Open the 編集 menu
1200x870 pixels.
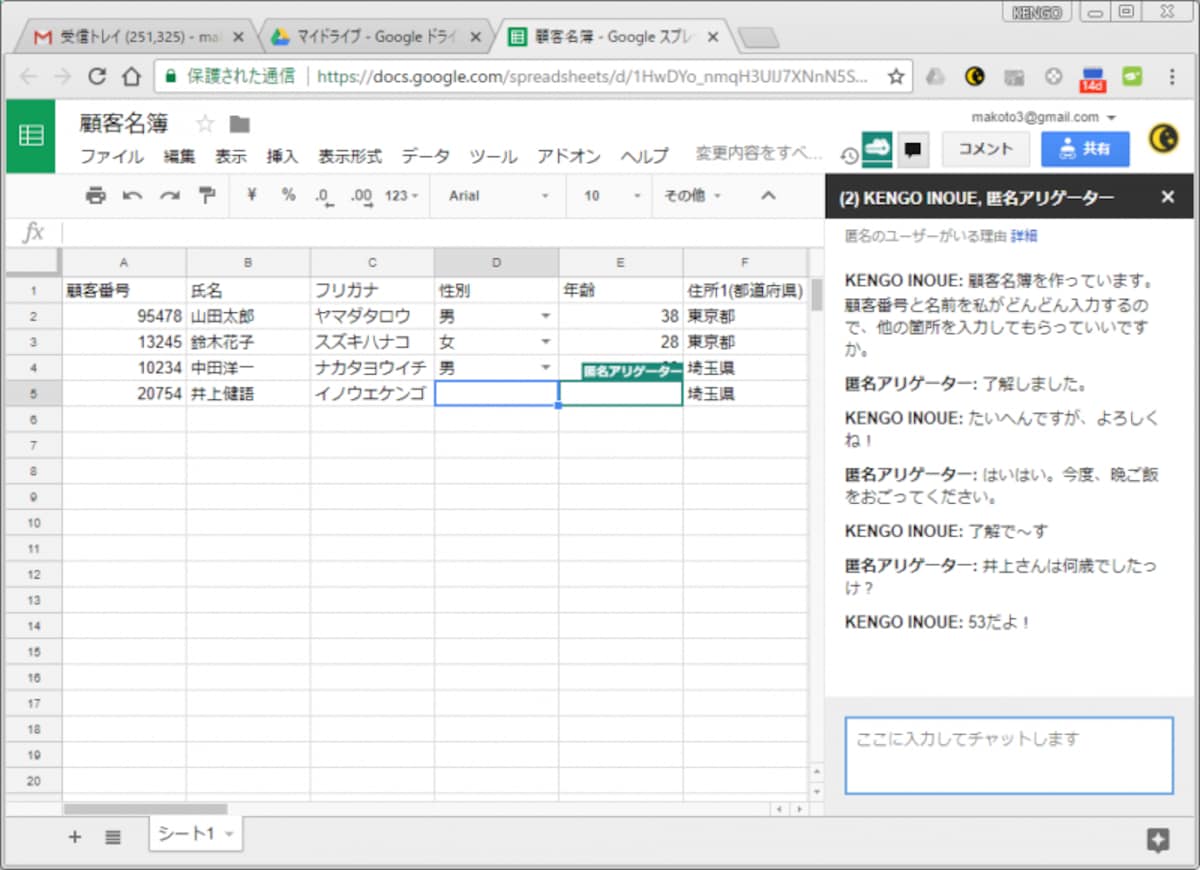[x=180, y=156]
